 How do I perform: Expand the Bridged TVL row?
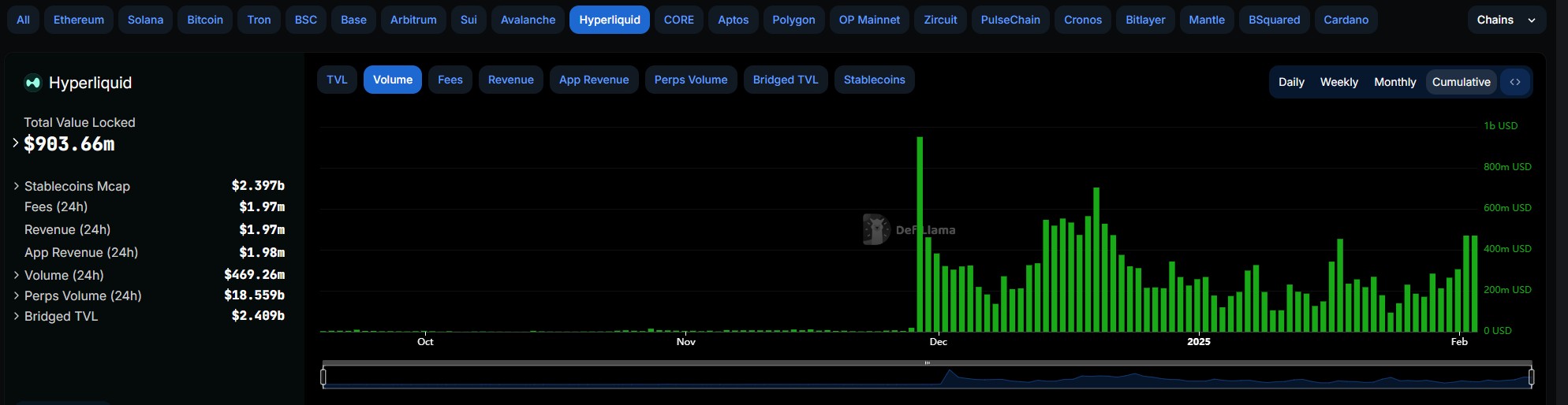coord(16,316)
